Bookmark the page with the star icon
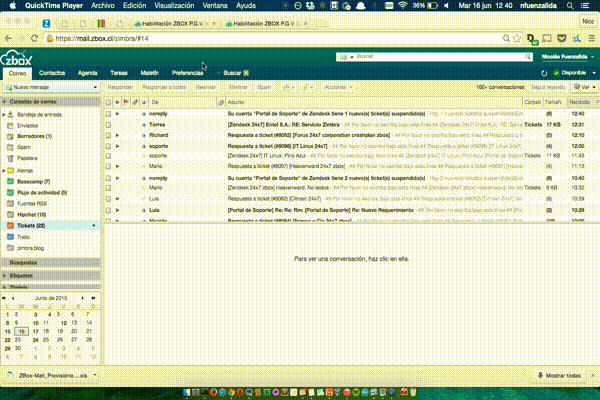The width and height of the screenshot is (600, 400). 517,38
